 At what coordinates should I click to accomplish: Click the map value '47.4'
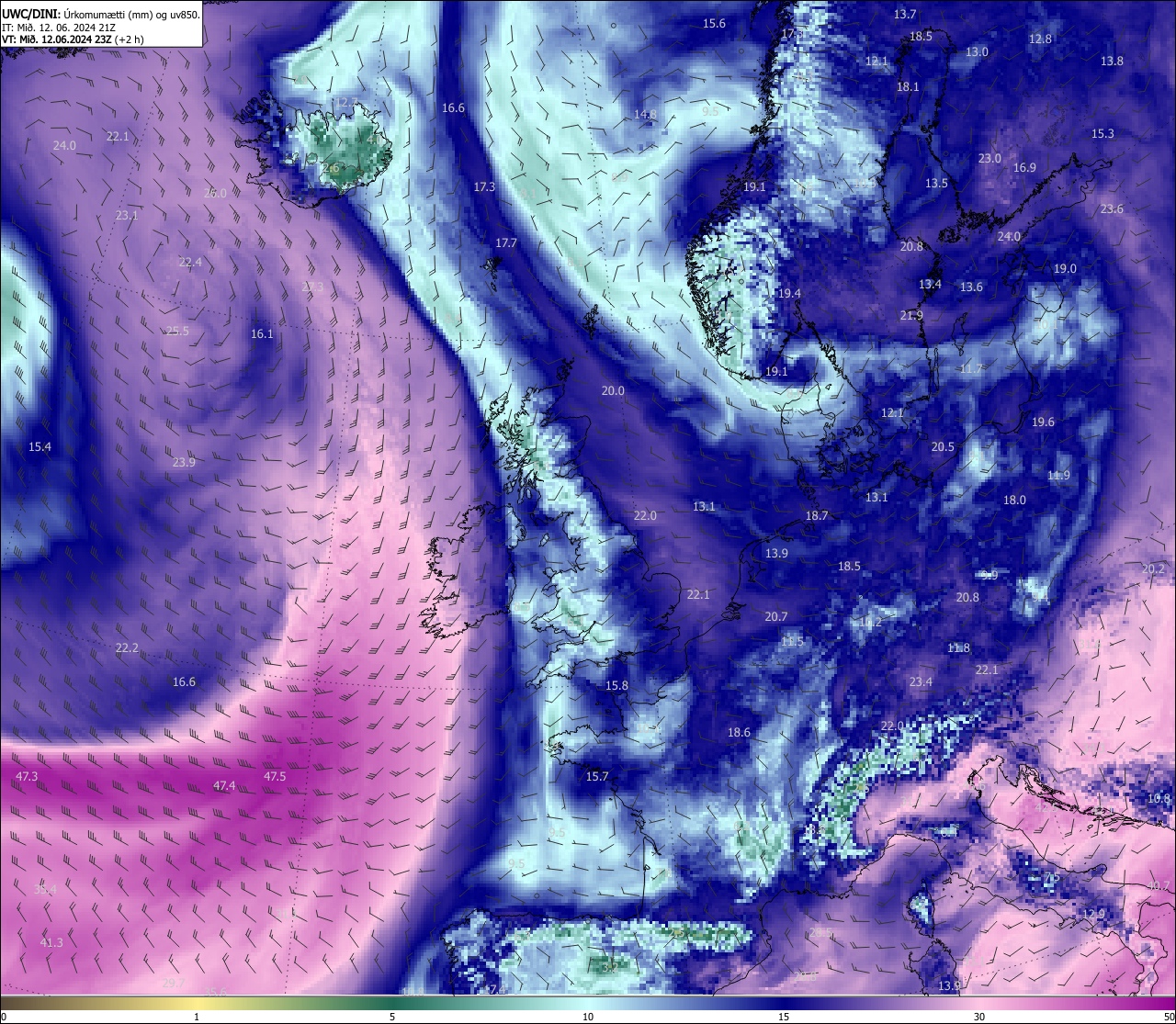(224, 786)
